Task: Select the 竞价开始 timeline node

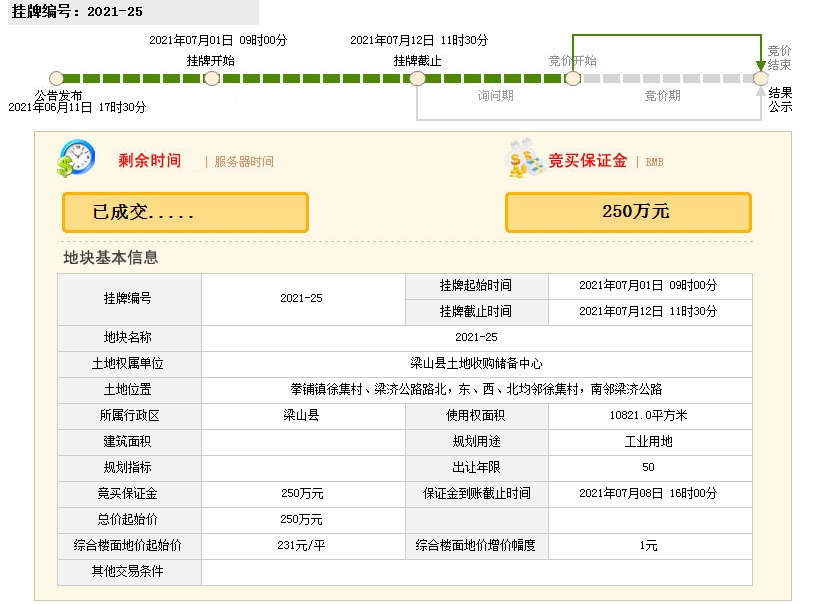Action: pos(573,79)
